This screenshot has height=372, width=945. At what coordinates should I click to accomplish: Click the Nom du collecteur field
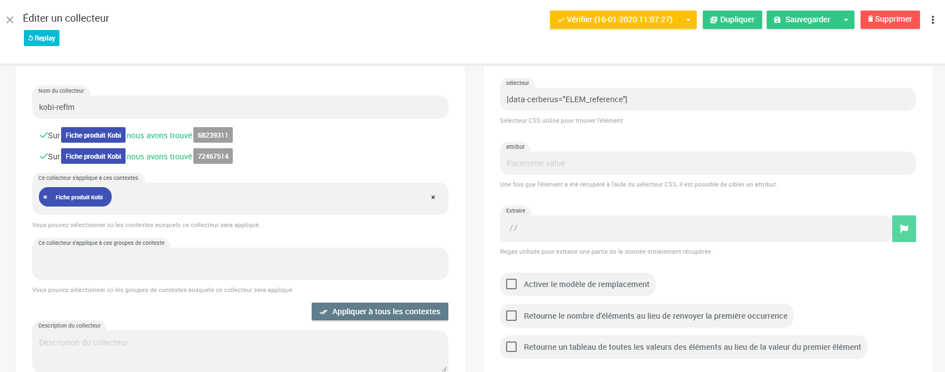pos(240,107)
